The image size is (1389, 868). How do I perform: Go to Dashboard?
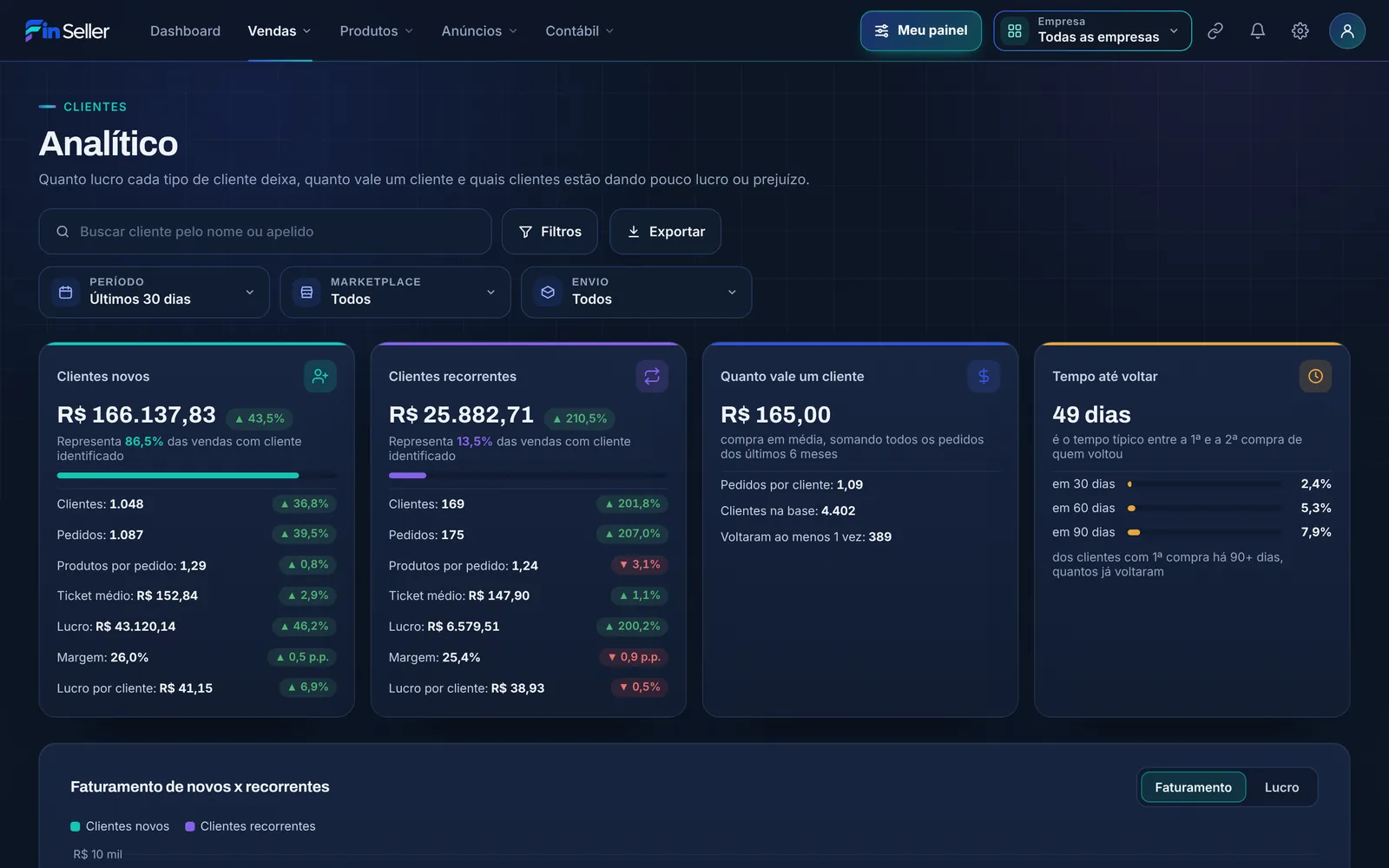tap(185, 30)
